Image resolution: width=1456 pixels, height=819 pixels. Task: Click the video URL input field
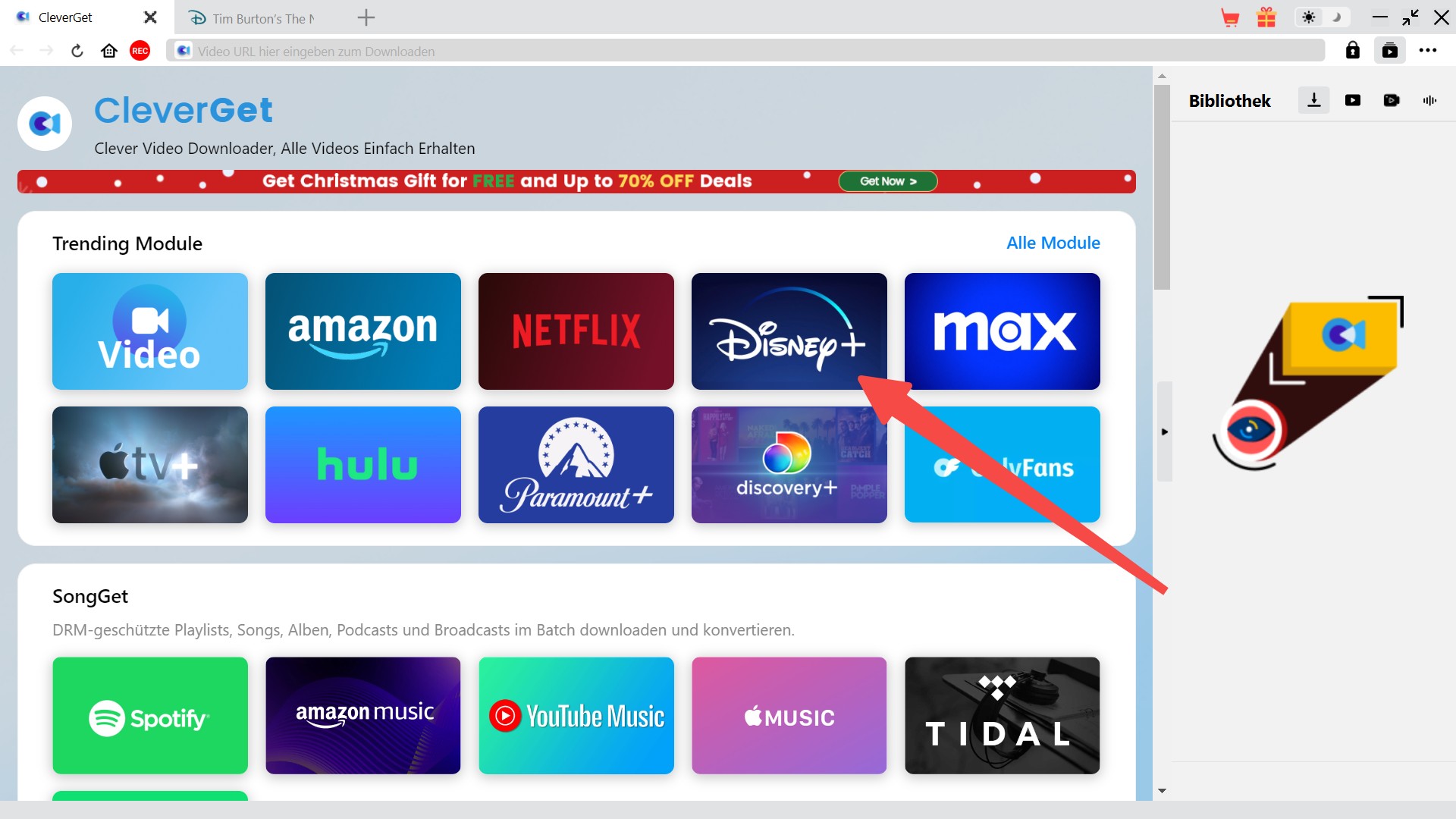tap(745, 51)
